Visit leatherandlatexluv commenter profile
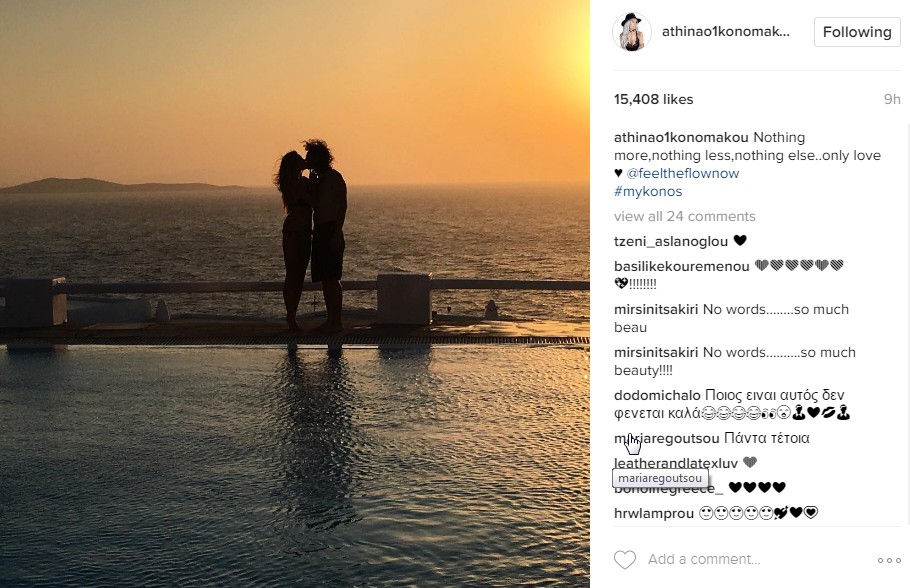 [676, 463]
